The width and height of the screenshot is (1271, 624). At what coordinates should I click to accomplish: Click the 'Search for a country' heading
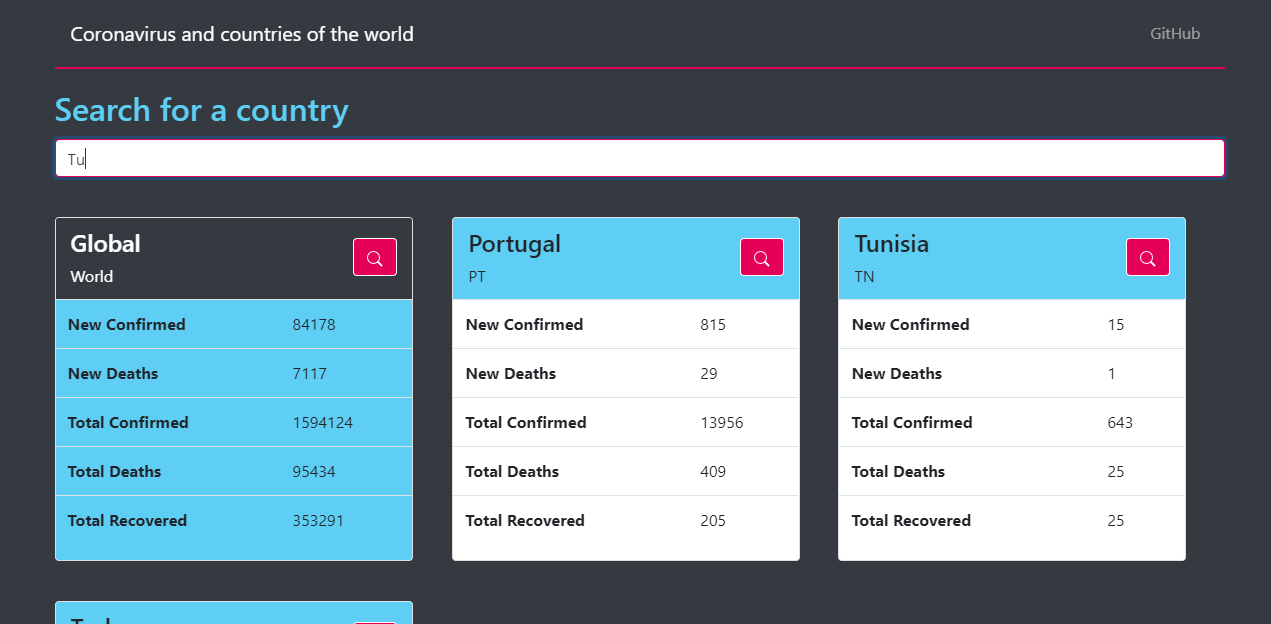(x=202, y=110)
